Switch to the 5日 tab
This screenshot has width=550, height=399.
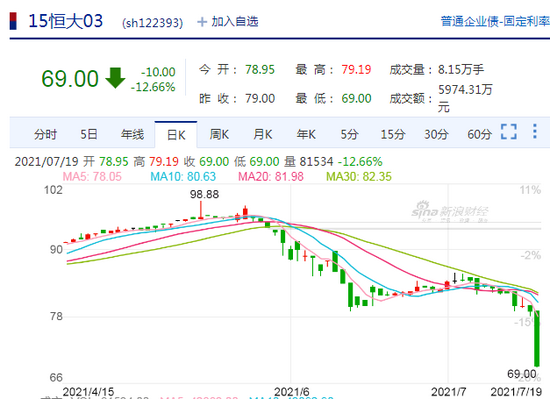click(88, 134)
